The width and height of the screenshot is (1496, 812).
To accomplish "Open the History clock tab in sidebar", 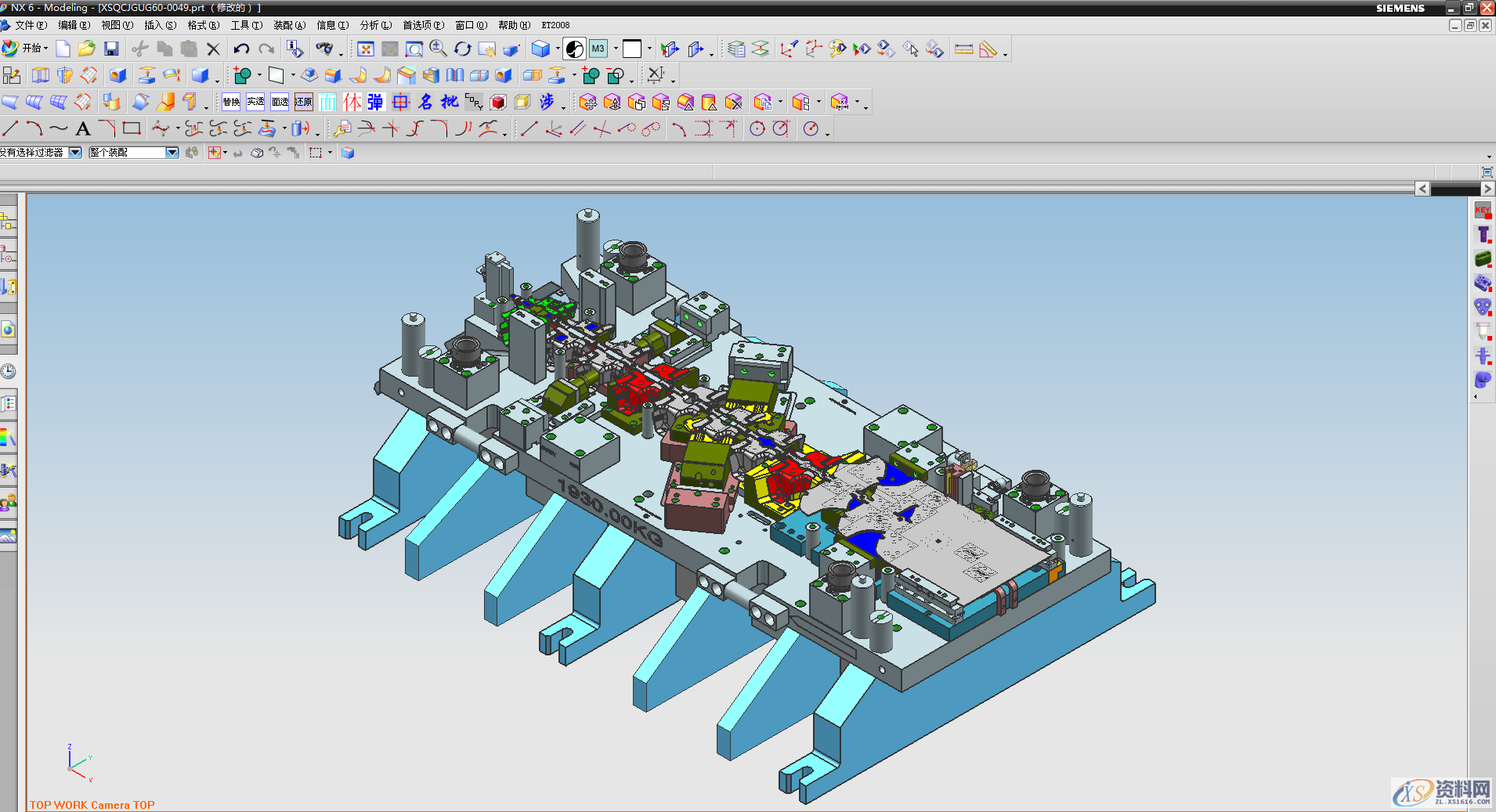I will [x=8, y=371].
